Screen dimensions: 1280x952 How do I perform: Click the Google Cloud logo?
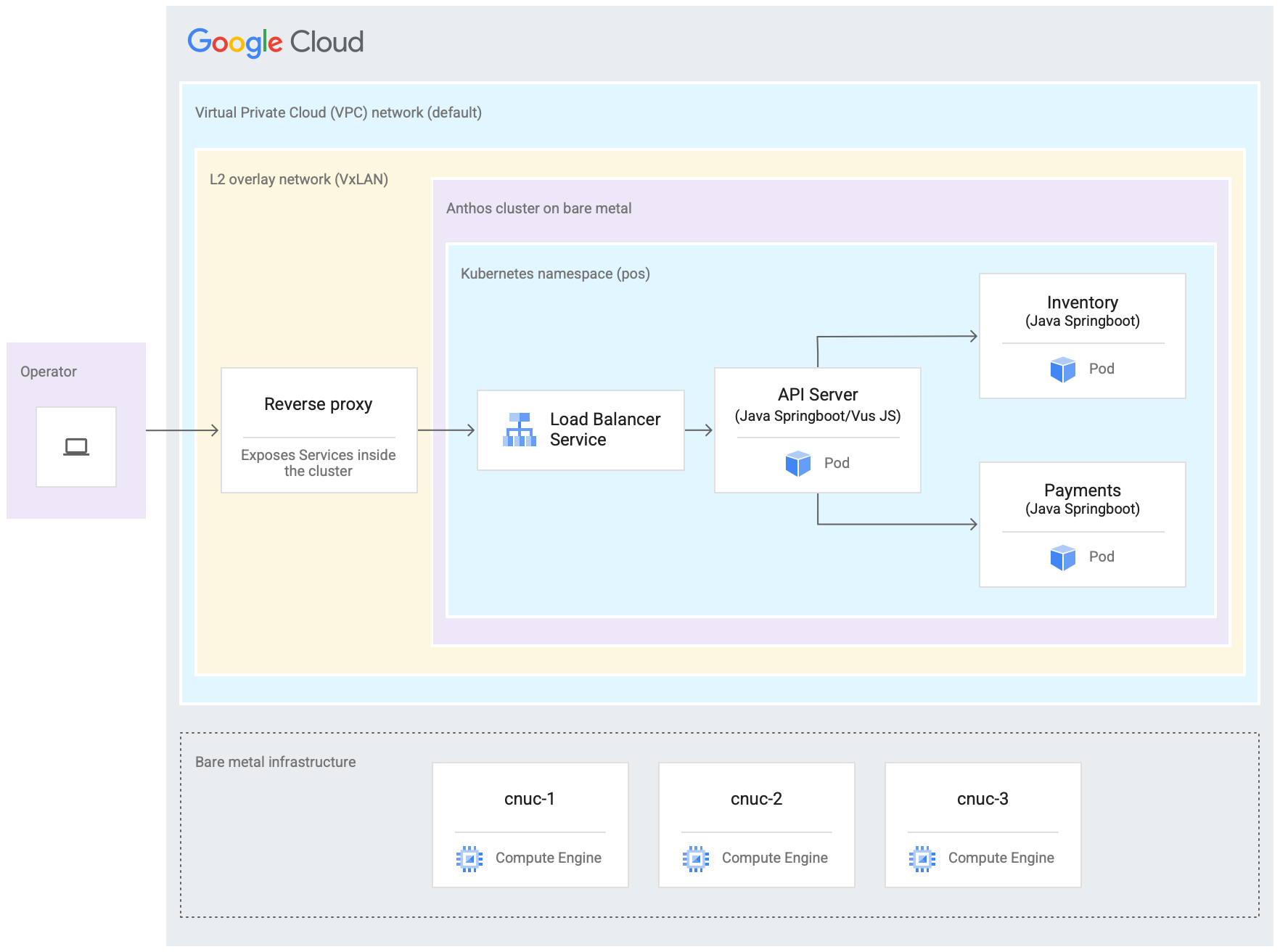(276, 43)
